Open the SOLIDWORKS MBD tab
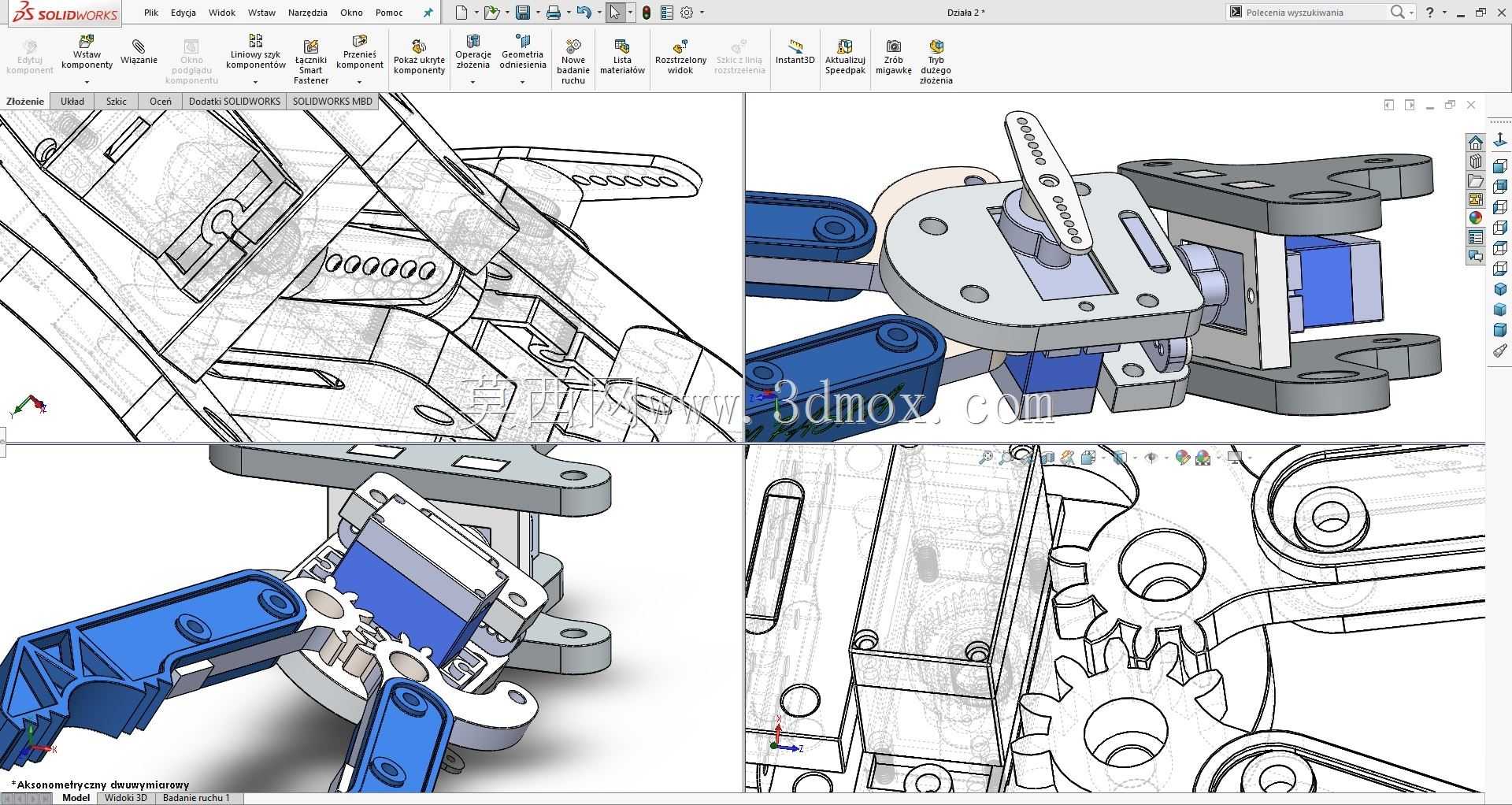This screenshot has width=1512, height=805. click(x=332, y=102)
